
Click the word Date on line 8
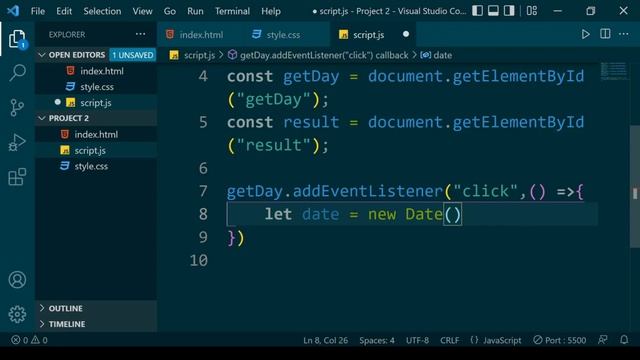tap(424, 214)
